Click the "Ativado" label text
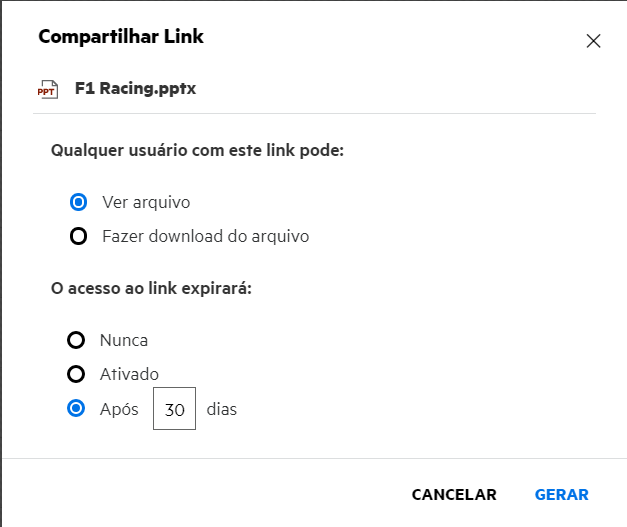Image resolution: width=627 pixels, height=527 pixels. tap(129, 374)
